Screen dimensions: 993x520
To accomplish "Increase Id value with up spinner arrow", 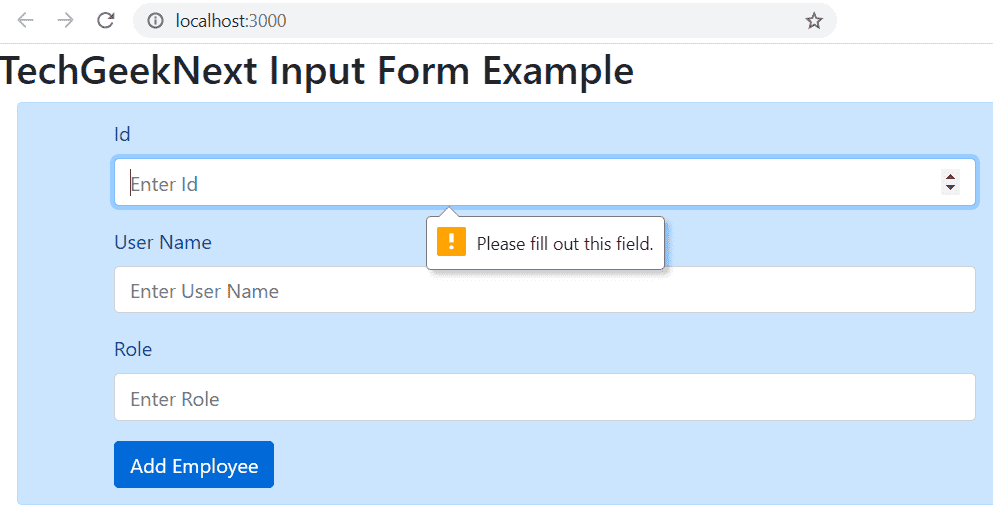I will click(x=950, y=177).
